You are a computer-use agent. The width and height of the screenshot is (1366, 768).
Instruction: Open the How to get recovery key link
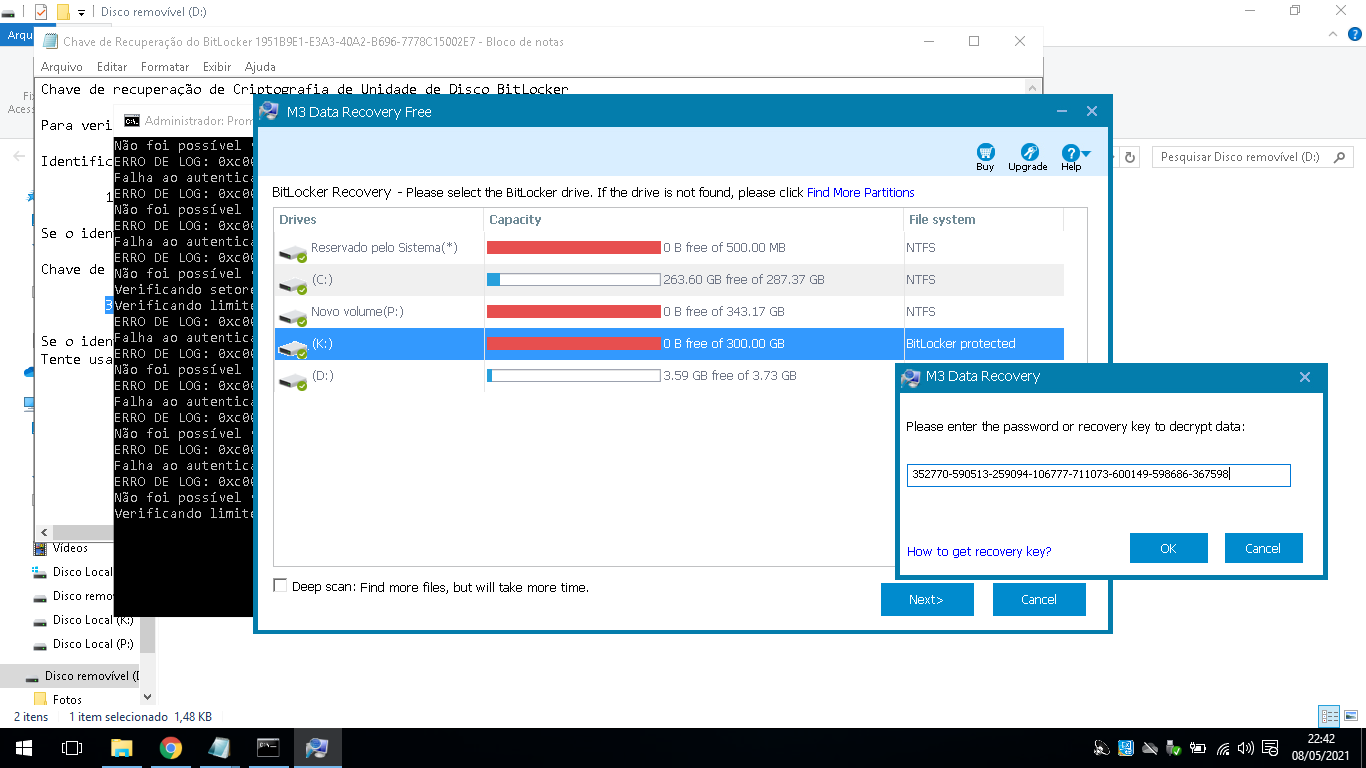tap(979, 551)
